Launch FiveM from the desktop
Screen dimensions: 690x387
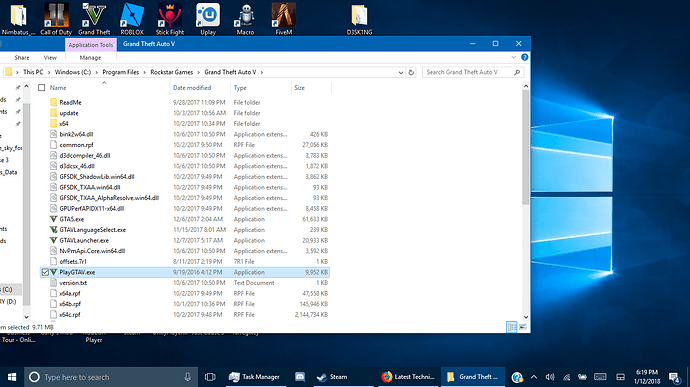(x=284, y=19)
